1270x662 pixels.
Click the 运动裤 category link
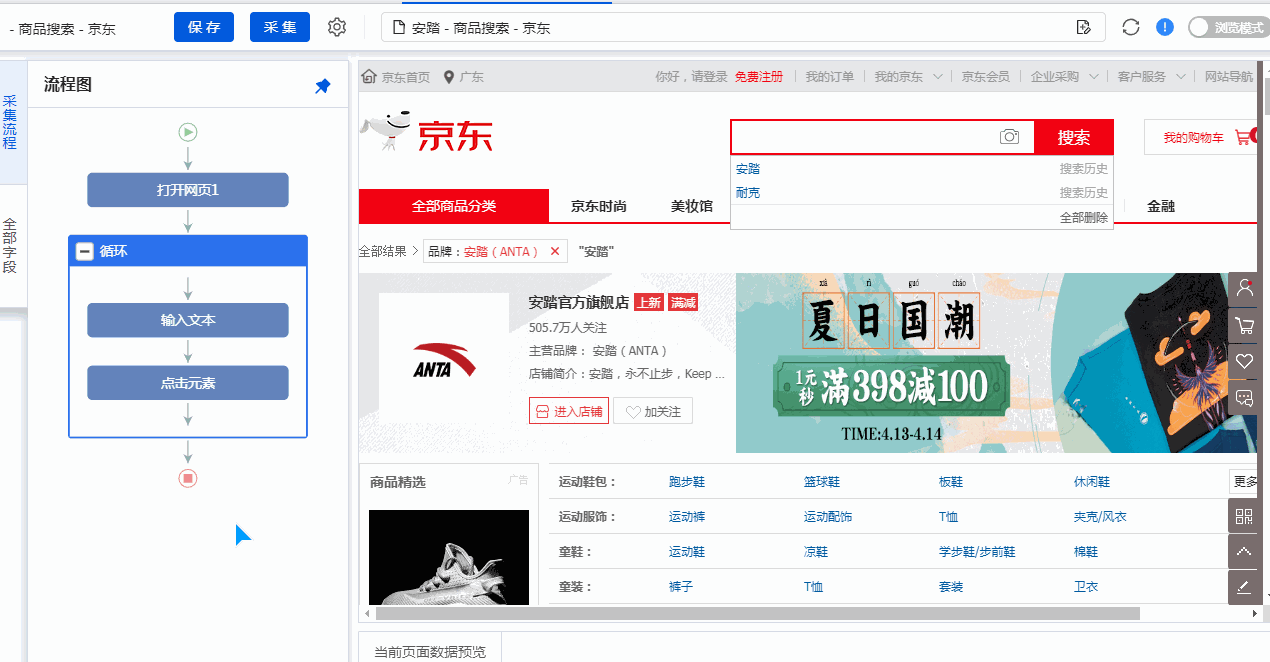[687, 517]
